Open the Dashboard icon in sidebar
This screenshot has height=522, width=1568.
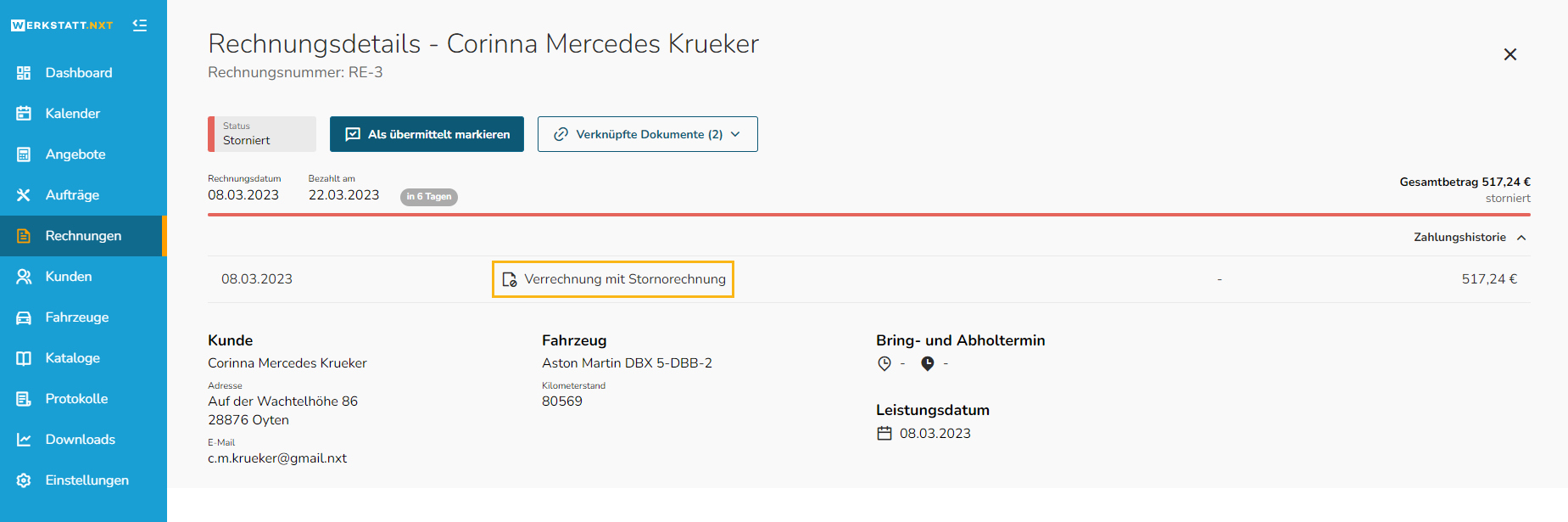[24, 73]
